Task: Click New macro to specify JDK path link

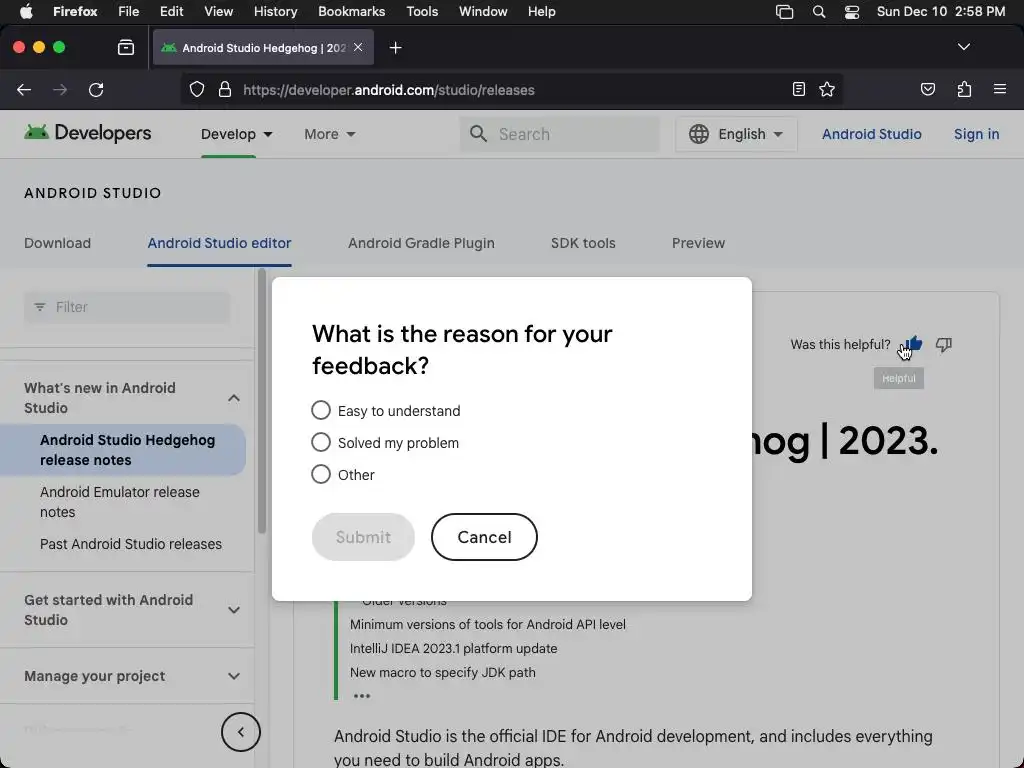Action: point(442,672)
